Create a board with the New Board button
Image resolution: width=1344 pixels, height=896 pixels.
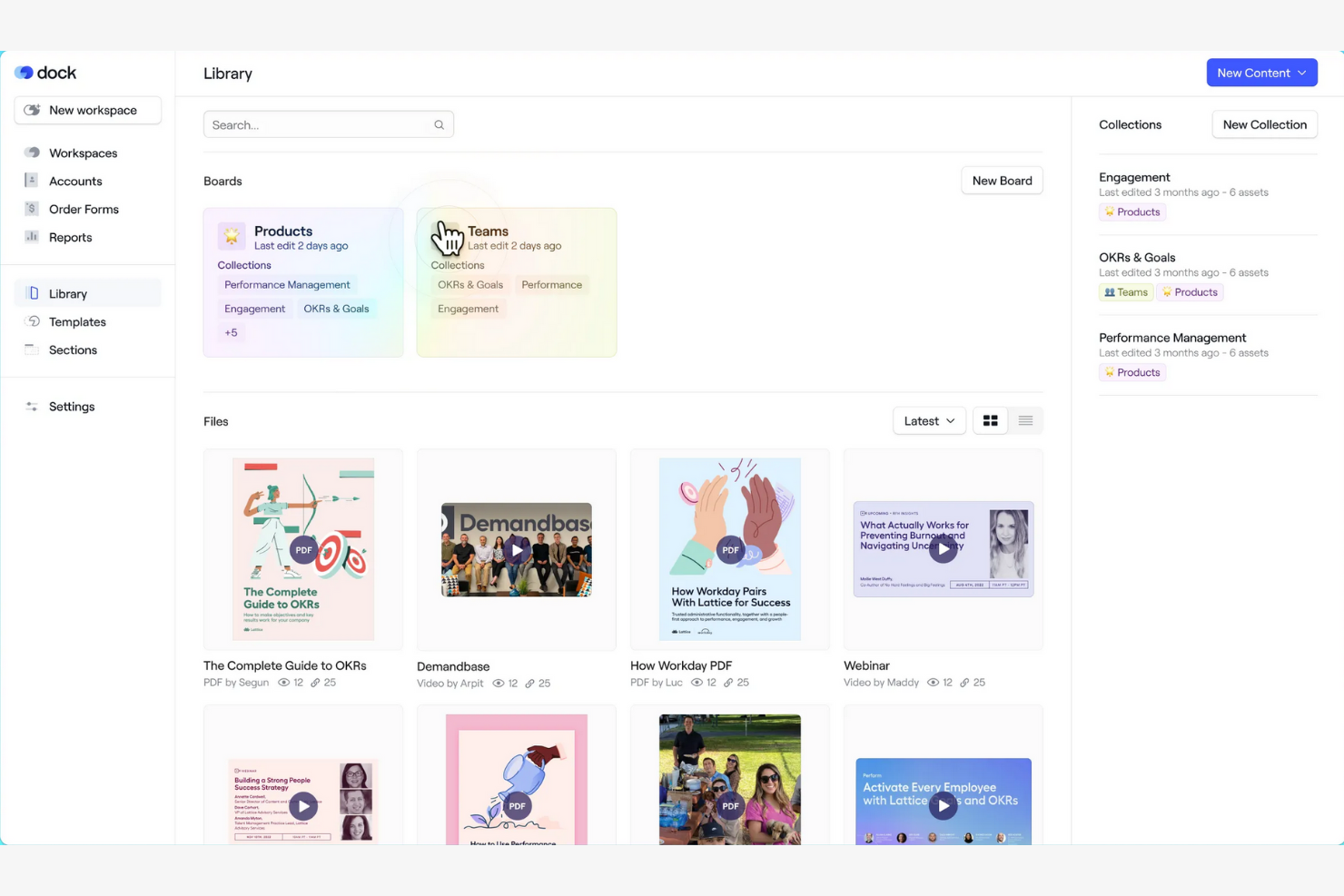pyautogui.click(x=1002, y=181)
